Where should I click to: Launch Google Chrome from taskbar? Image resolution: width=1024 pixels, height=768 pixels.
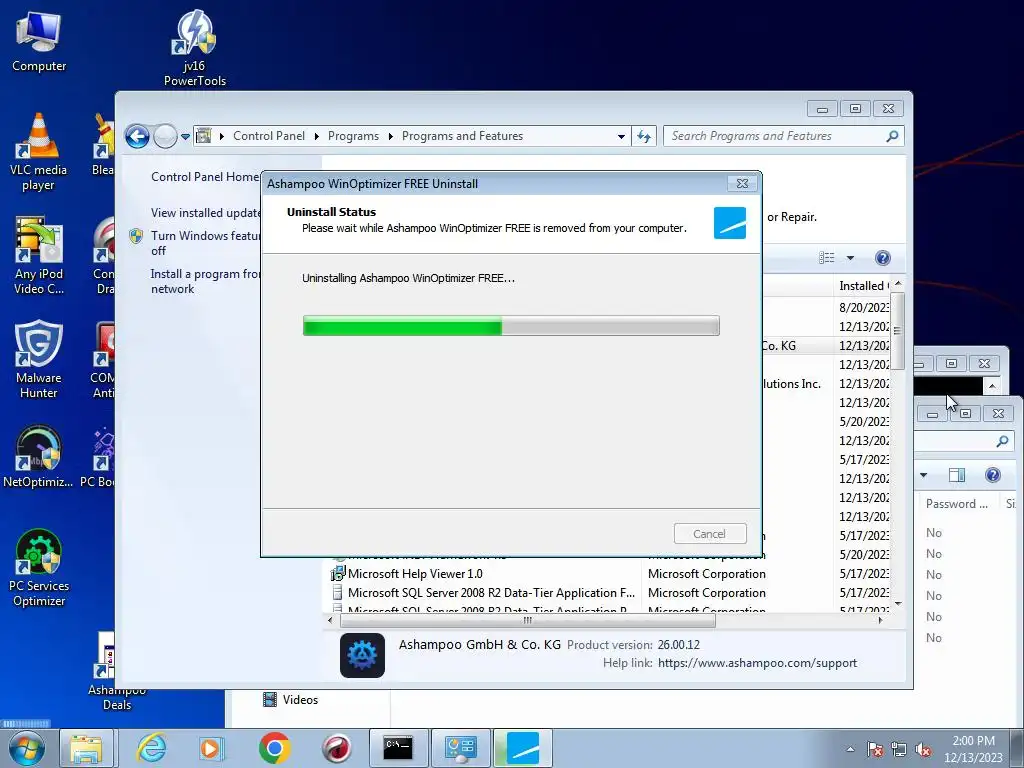tap(274, 748)
